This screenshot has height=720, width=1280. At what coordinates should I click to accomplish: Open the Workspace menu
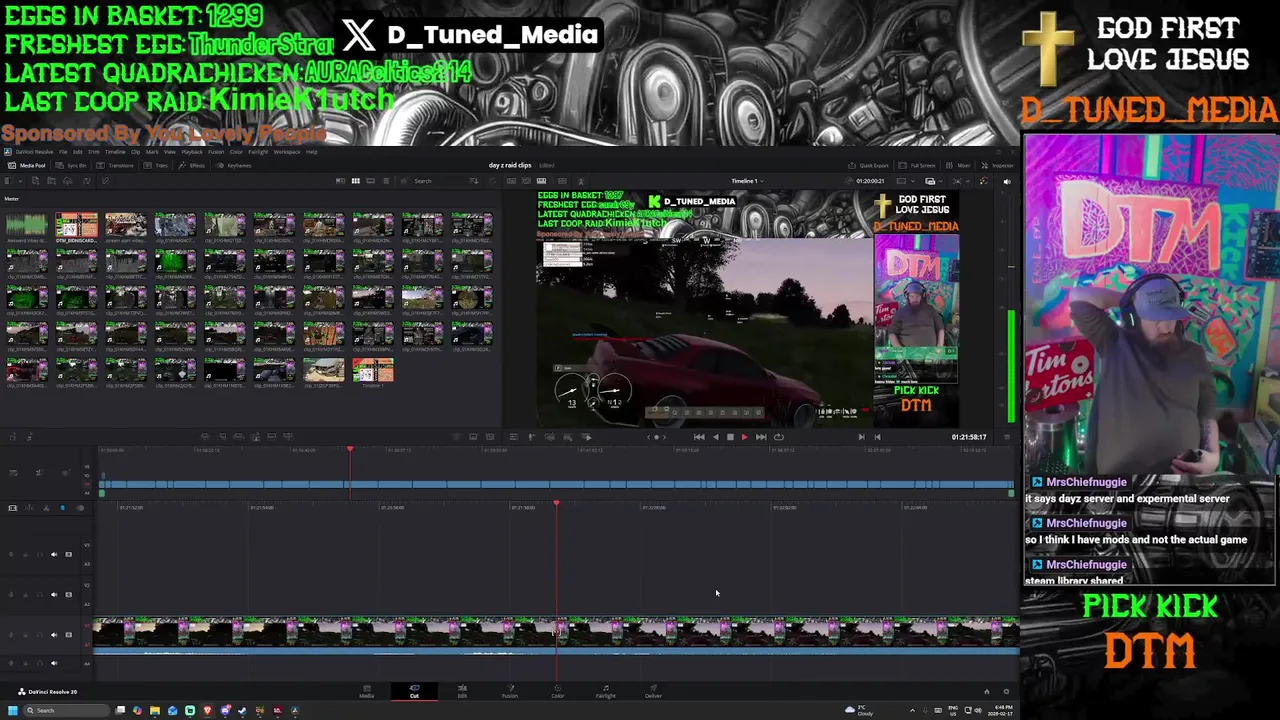click(x=287, y=152)
